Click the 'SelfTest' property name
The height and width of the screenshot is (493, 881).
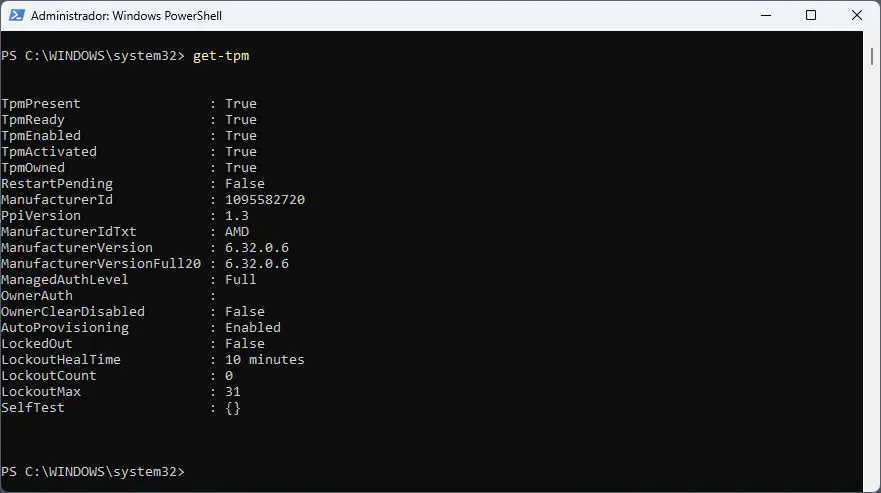coord(33,408)
